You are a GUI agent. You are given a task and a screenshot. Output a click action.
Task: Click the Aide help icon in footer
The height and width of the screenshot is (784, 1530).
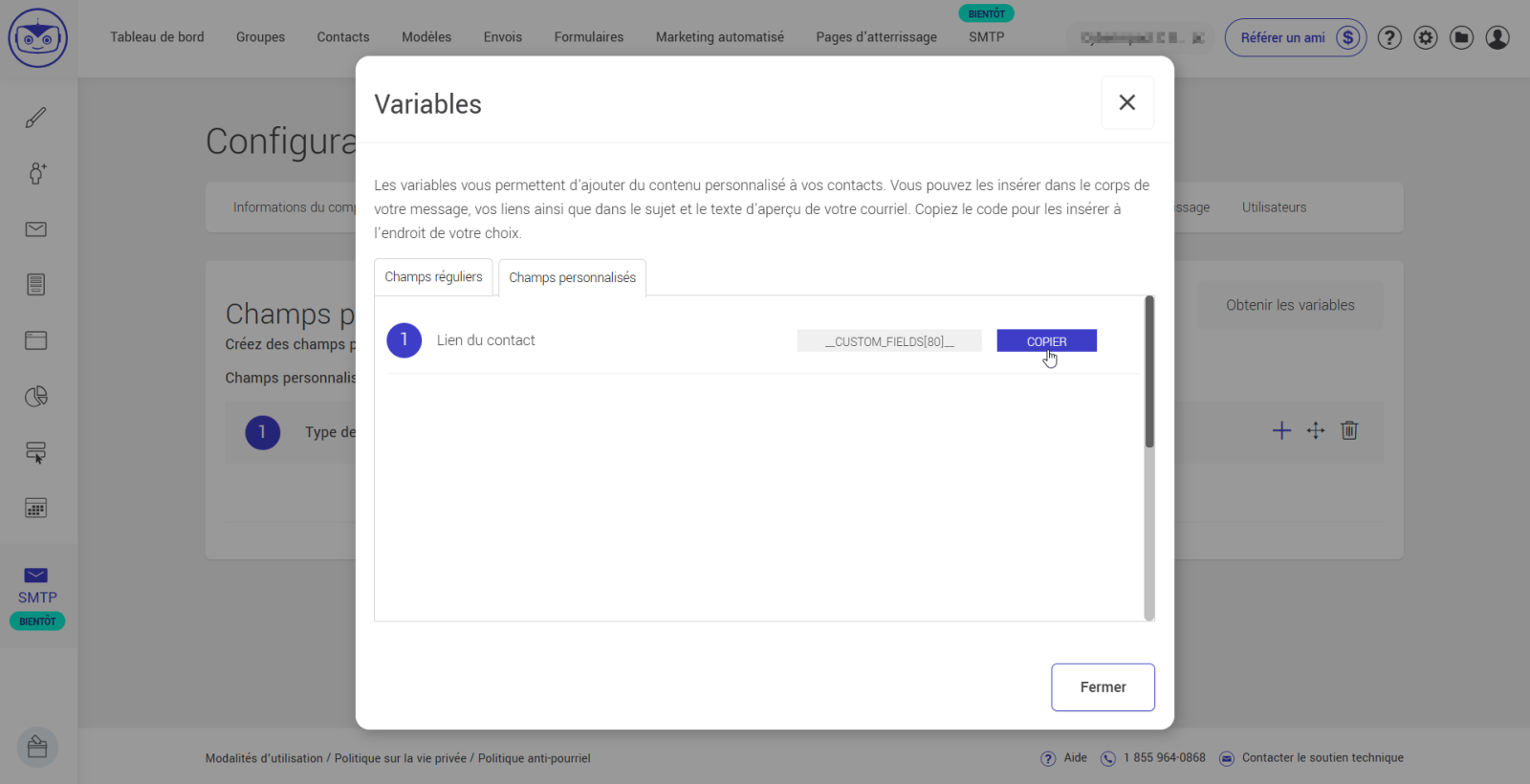click(1048, 758)
